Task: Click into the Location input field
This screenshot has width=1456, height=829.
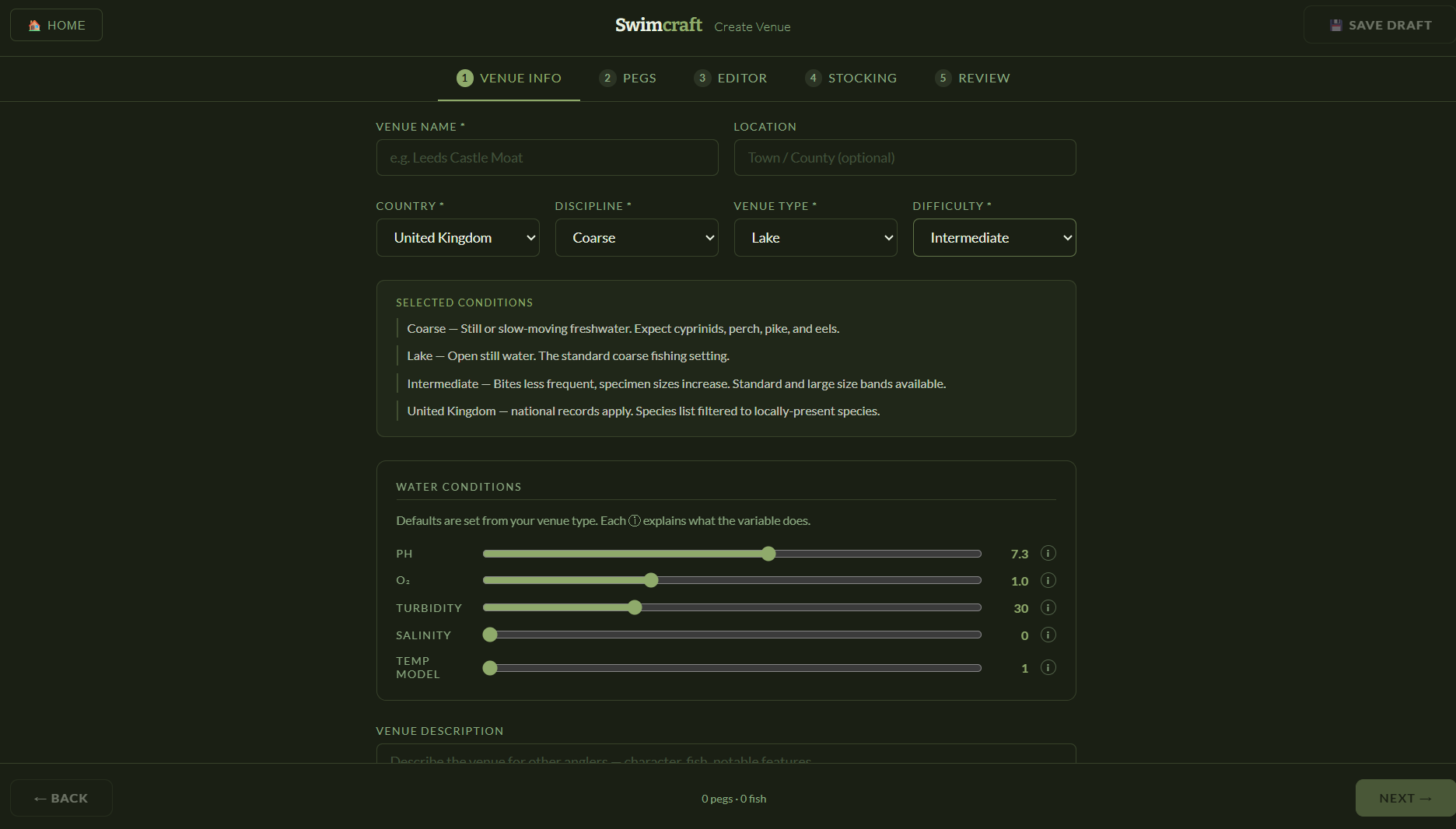Action: pyautogui.click(x=905, y=158)
